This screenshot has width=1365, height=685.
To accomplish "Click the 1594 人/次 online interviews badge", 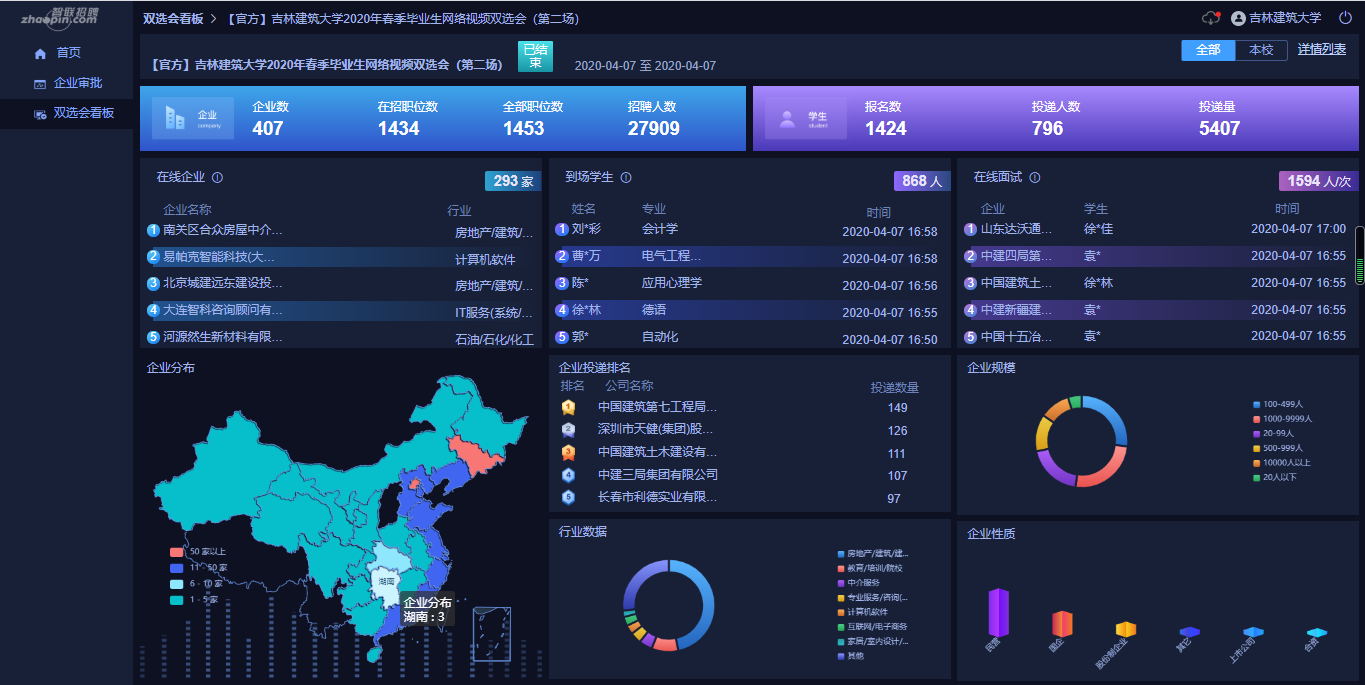I will coord(1319,181).
